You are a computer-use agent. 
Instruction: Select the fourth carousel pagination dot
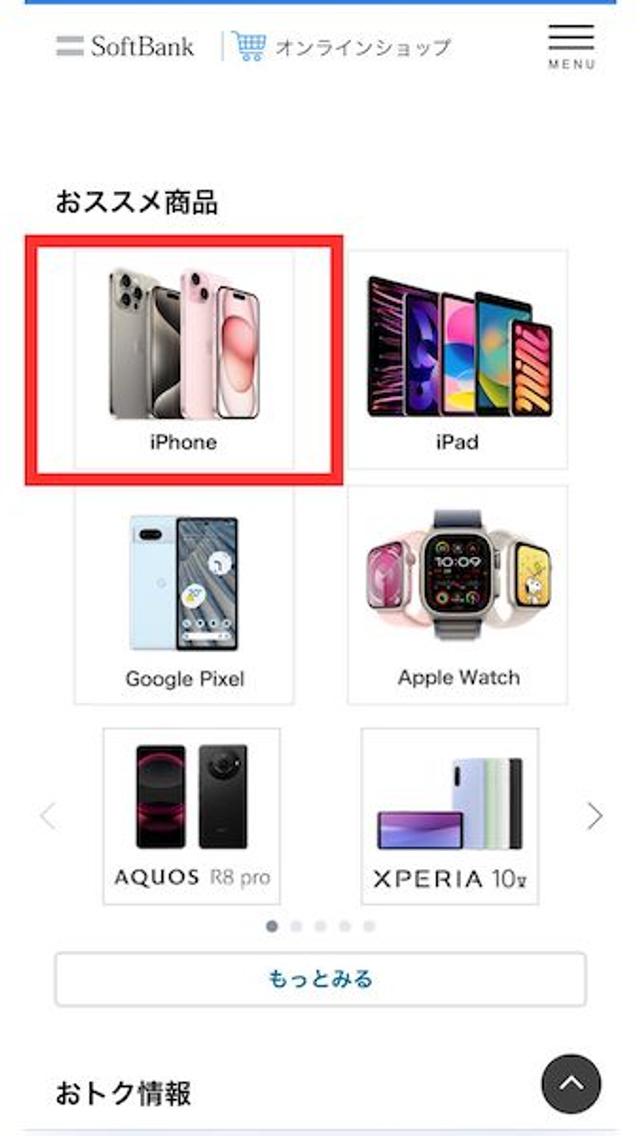point(345,926)
